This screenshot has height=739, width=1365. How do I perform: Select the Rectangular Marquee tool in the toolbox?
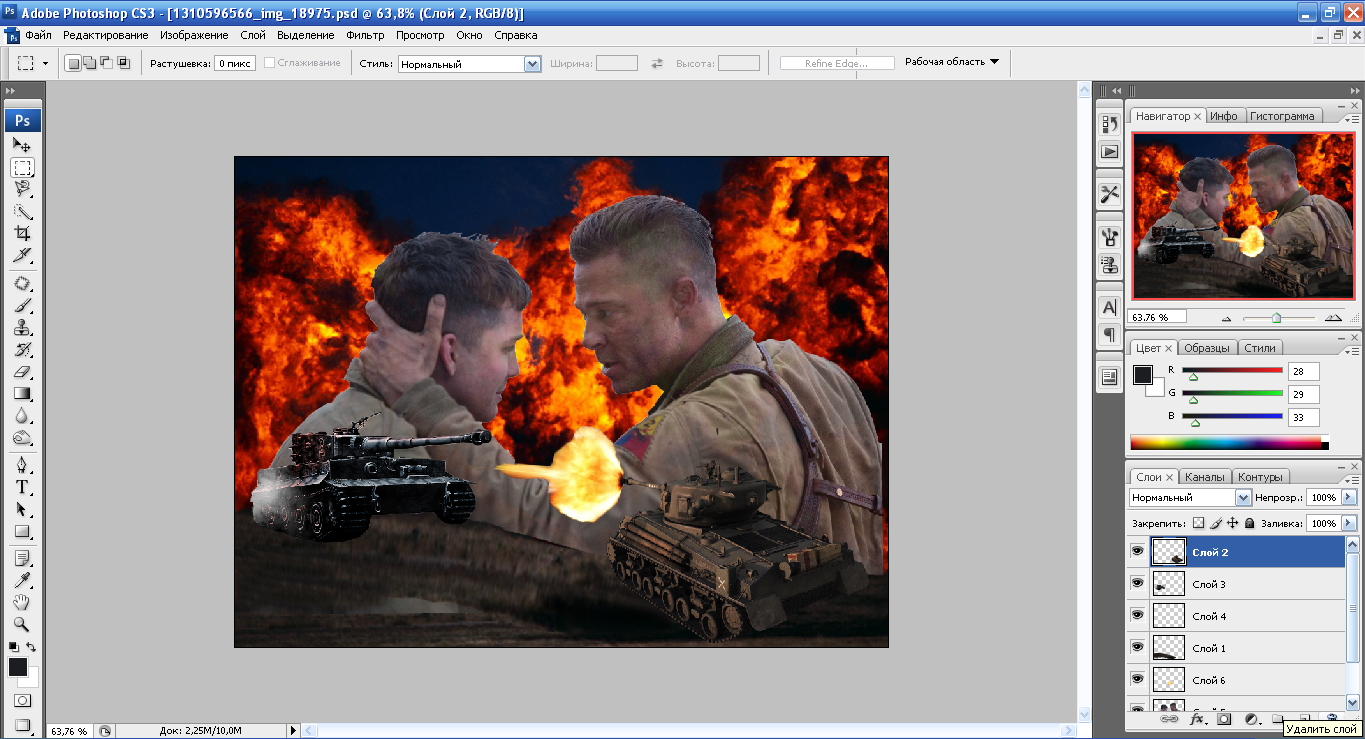pos(22,167)
